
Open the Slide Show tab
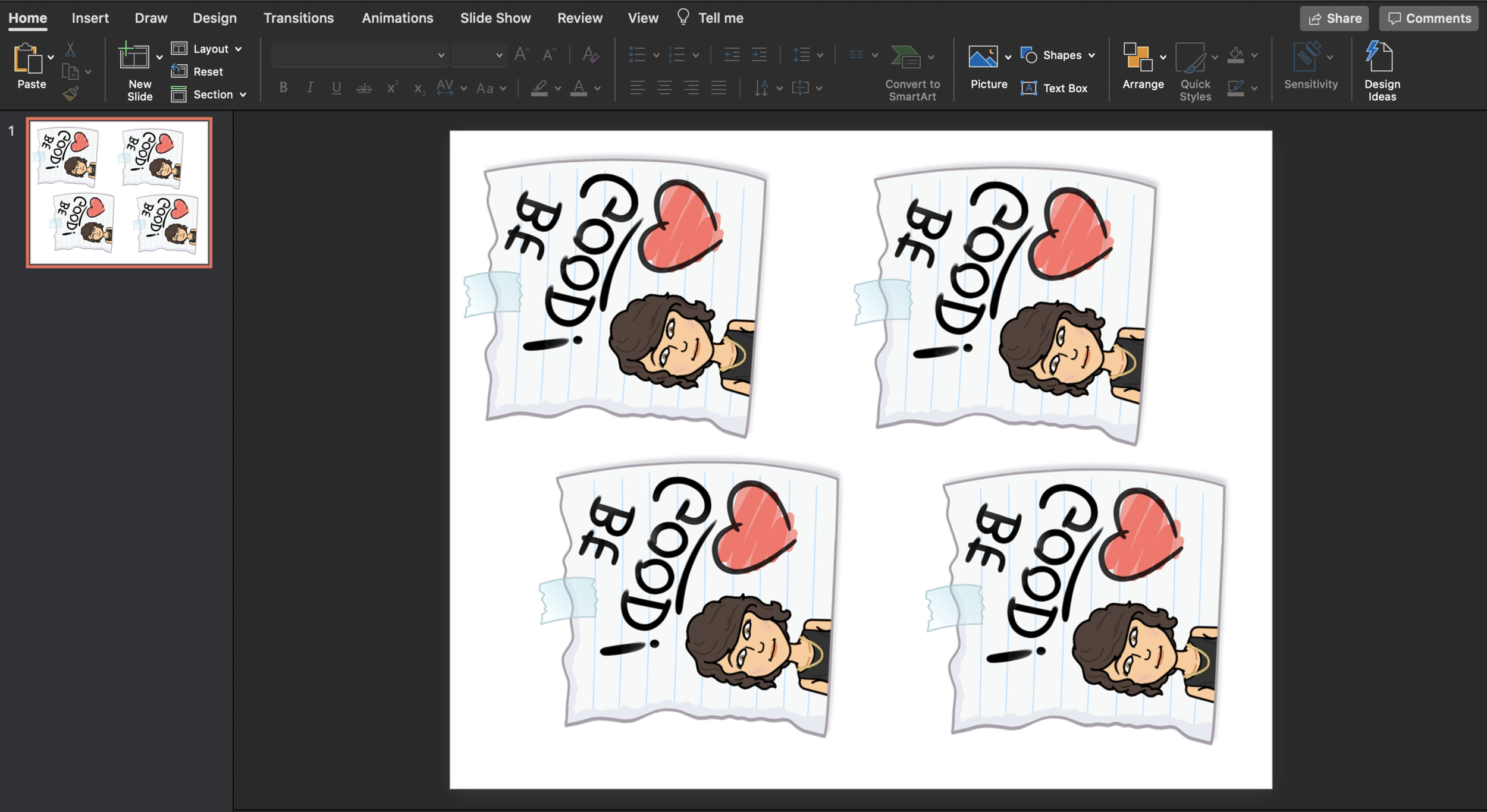[x=495, y=18]
